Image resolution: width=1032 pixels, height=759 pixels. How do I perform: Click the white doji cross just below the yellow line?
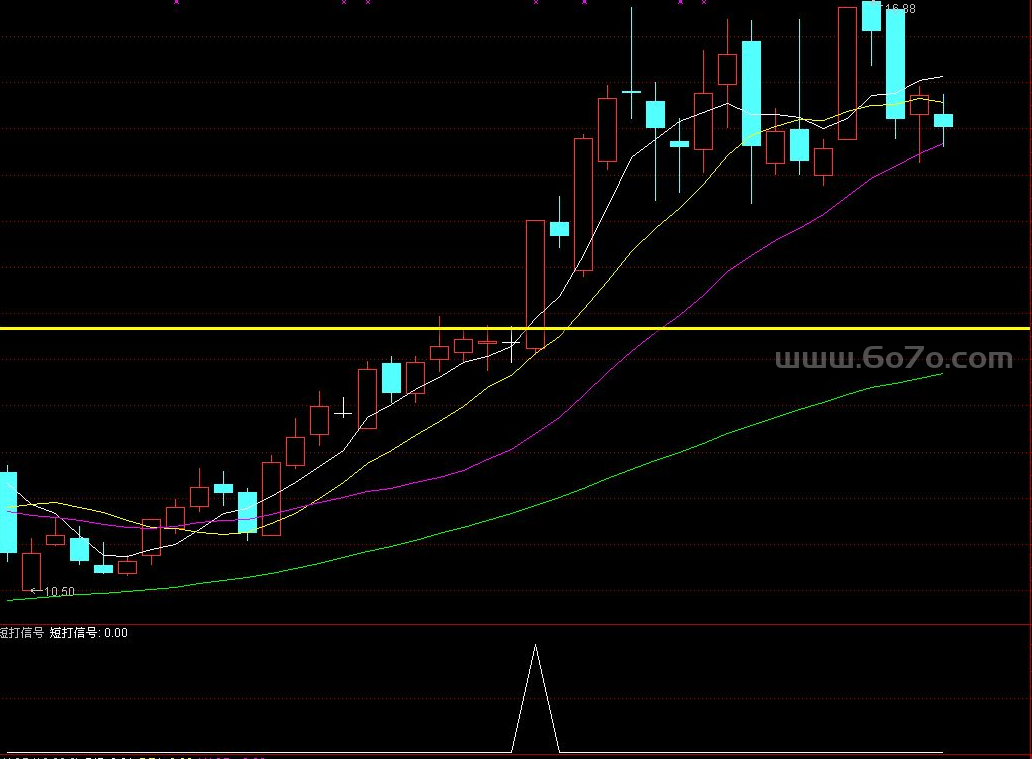511,343
